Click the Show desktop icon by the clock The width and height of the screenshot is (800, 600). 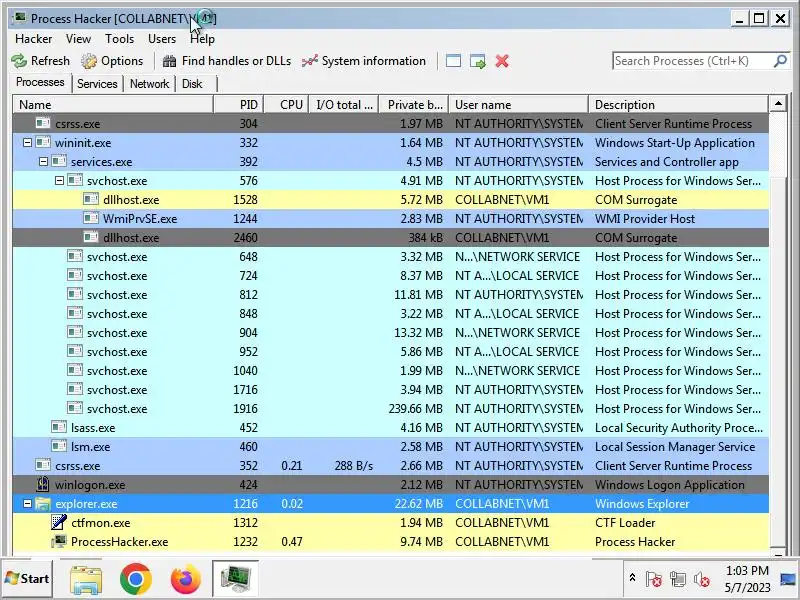(788, 580)
